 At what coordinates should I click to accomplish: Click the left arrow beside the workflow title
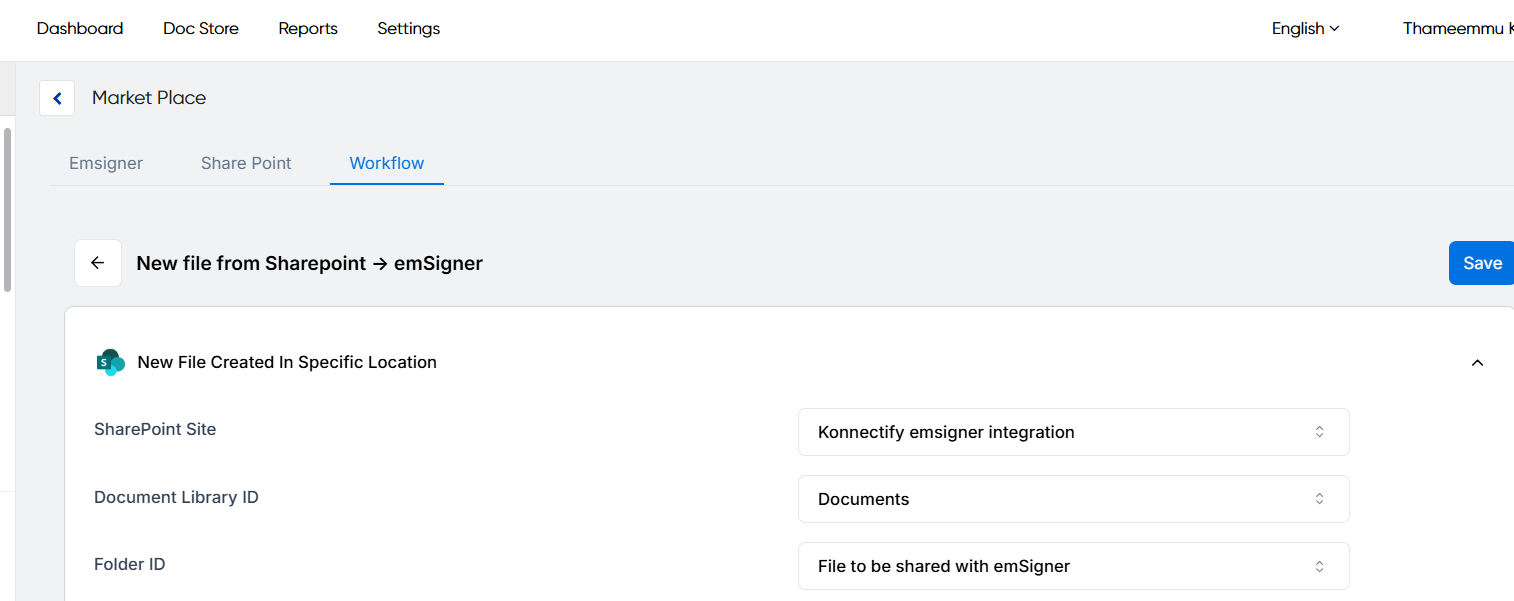tap(98, 263)
